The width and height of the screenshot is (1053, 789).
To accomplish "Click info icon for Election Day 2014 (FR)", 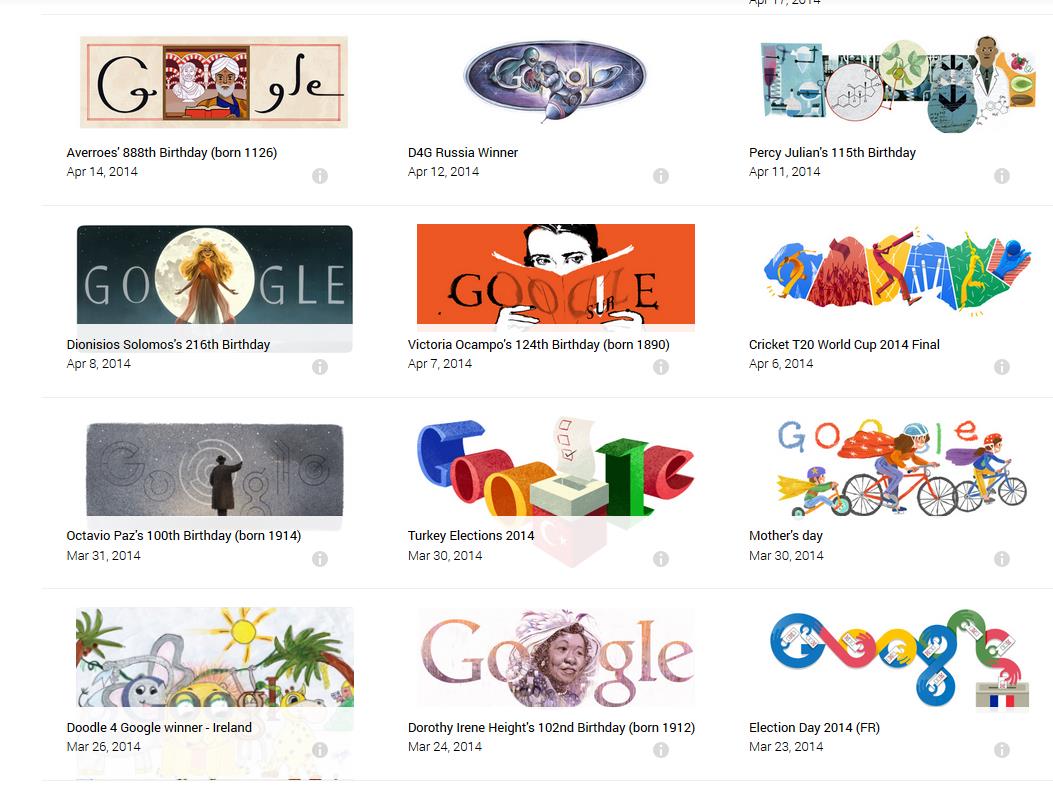I will coord(1001,749).
